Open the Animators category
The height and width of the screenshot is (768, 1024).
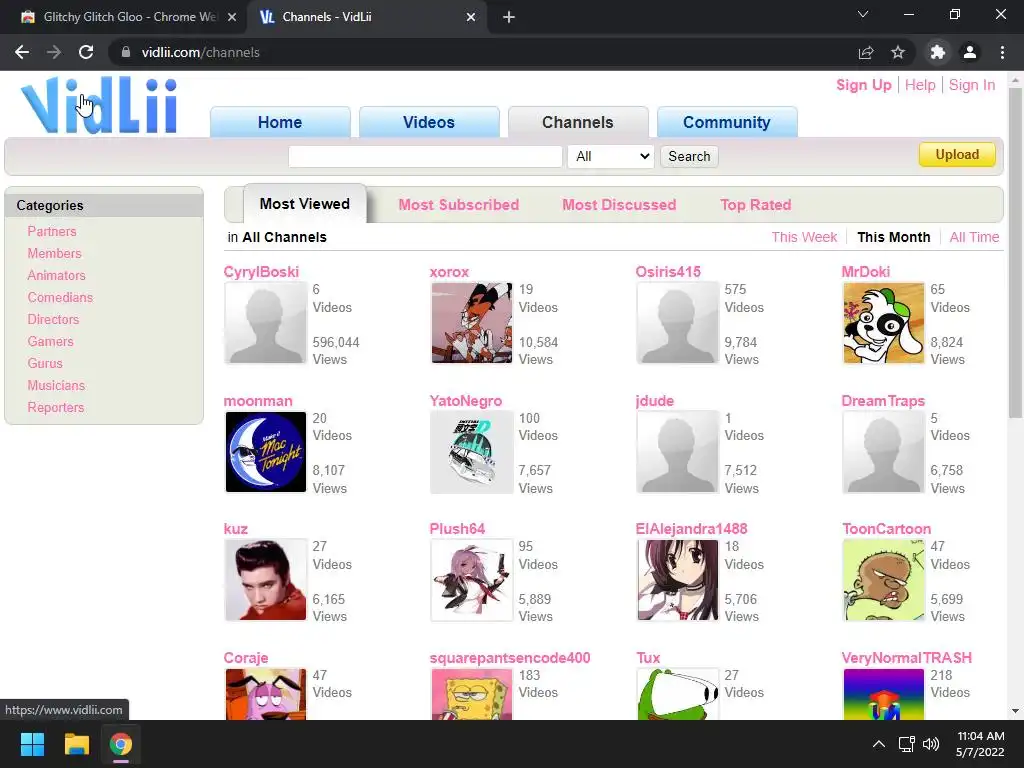(56, 275)
